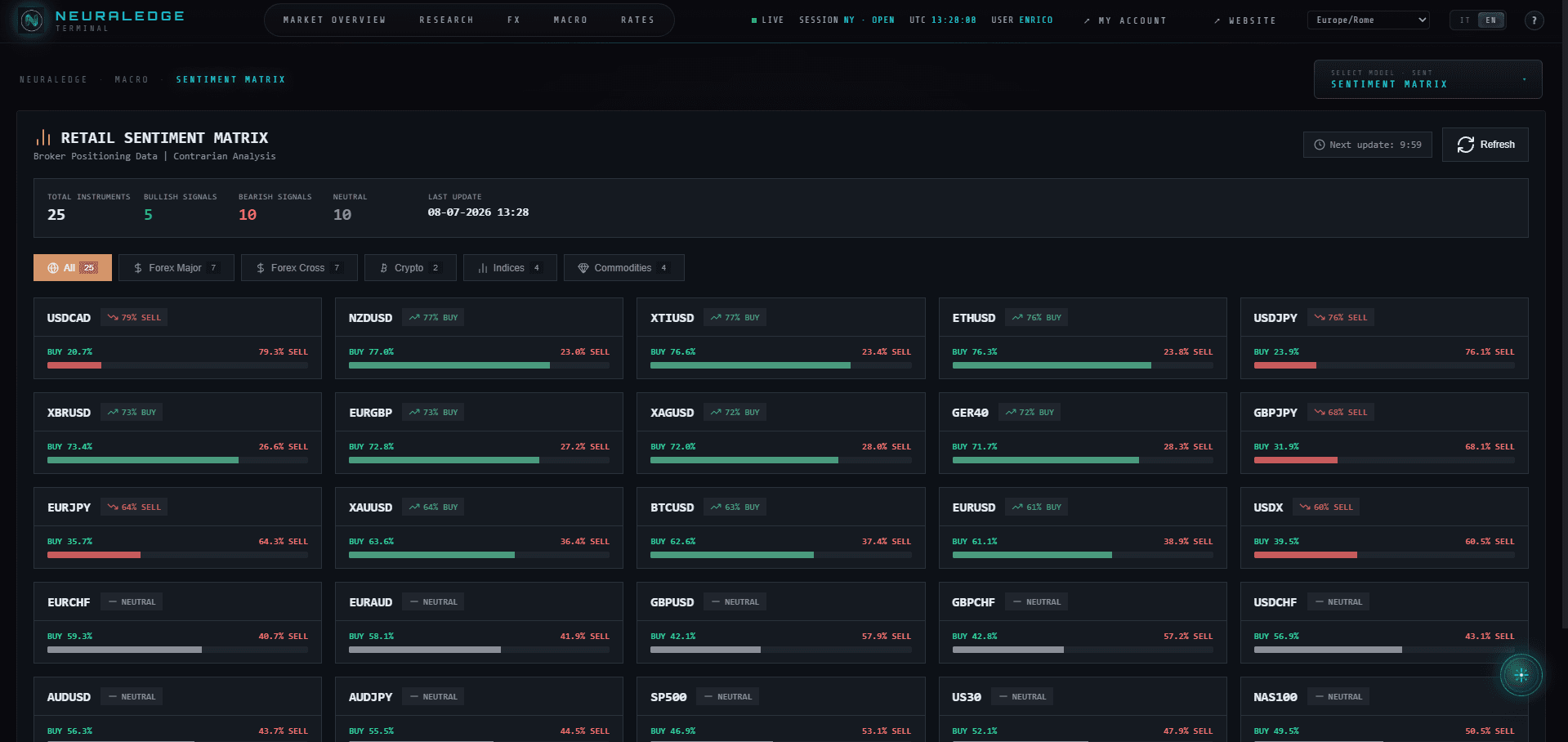This screenshot has width=1568, height=742.
Task: Click the neutral dash icon on EURCHF badge
Action: pyautogui.click(x=113, y=601)
